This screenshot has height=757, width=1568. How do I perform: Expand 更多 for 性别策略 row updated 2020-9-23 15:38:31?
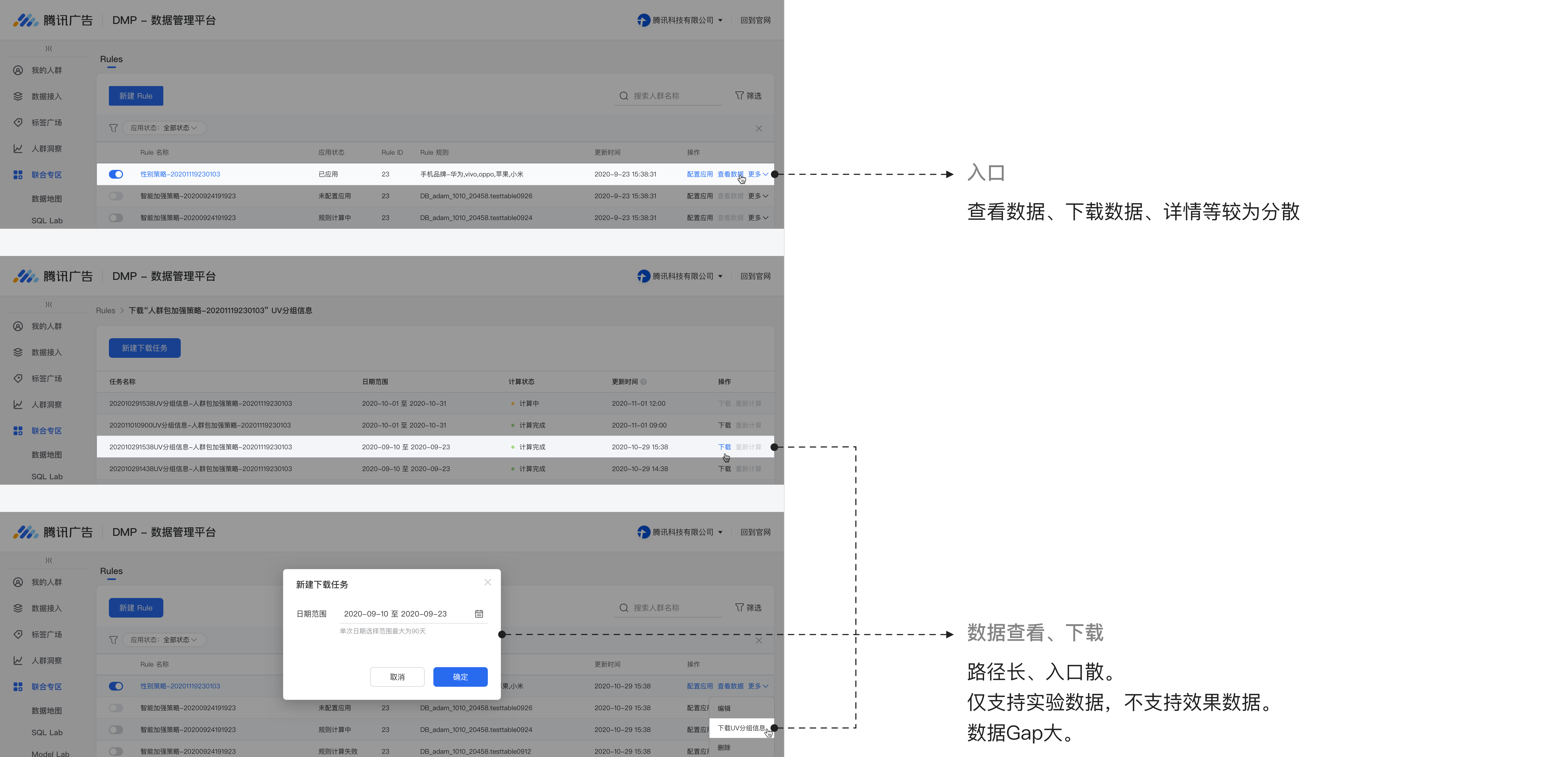click(x=758, y=174)
